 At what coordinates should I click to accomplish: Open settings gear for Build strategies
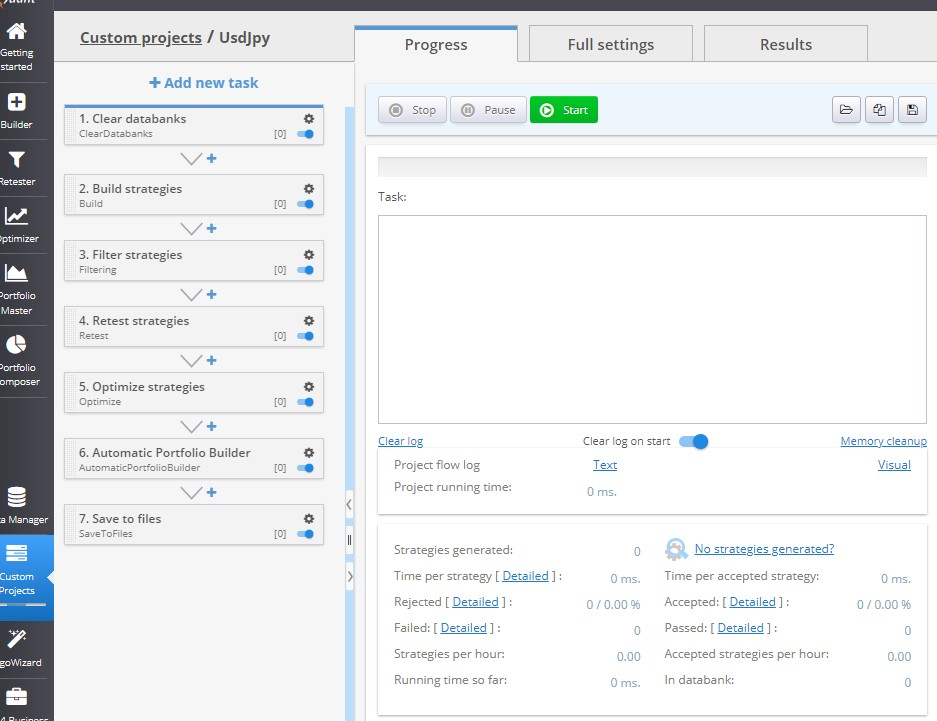[x=309, y=189]
